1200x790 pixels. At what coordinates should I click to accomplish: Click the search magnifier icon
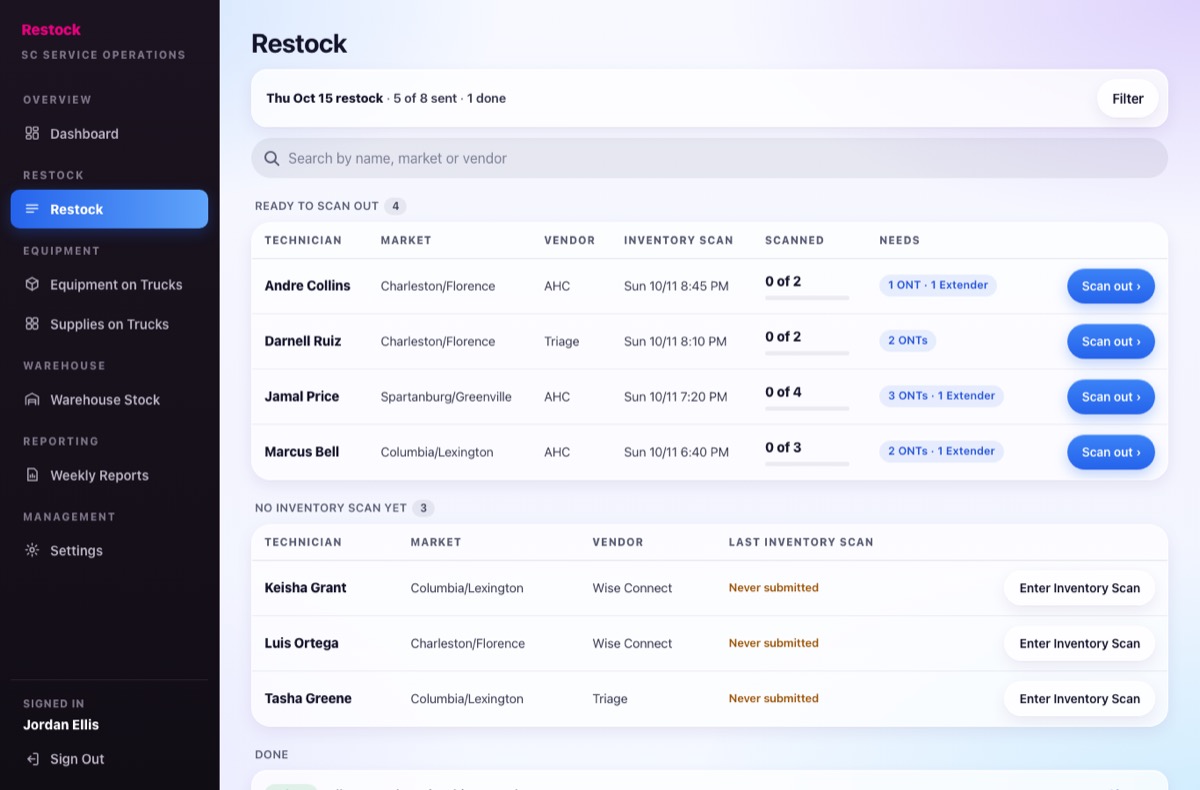(x=271, y=158)
